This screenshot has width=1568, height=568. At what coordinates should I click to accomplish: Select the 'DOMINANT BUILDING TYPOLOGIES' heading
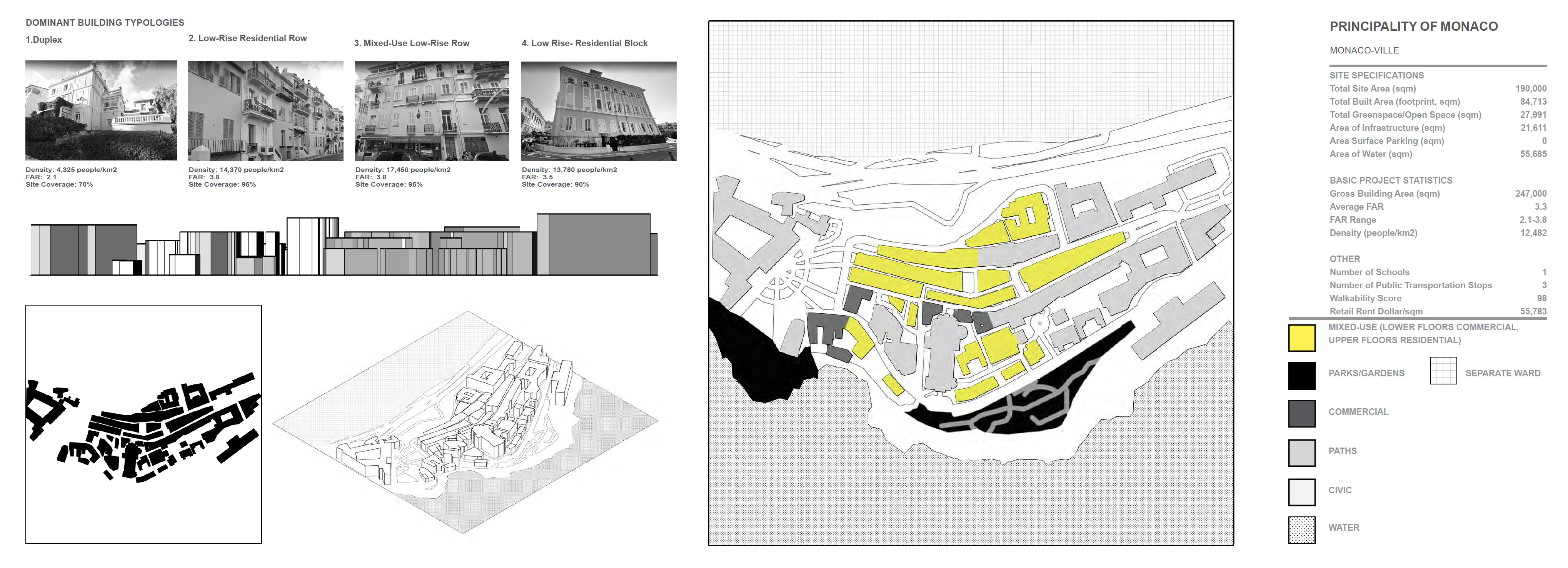[x=105, y=23]
